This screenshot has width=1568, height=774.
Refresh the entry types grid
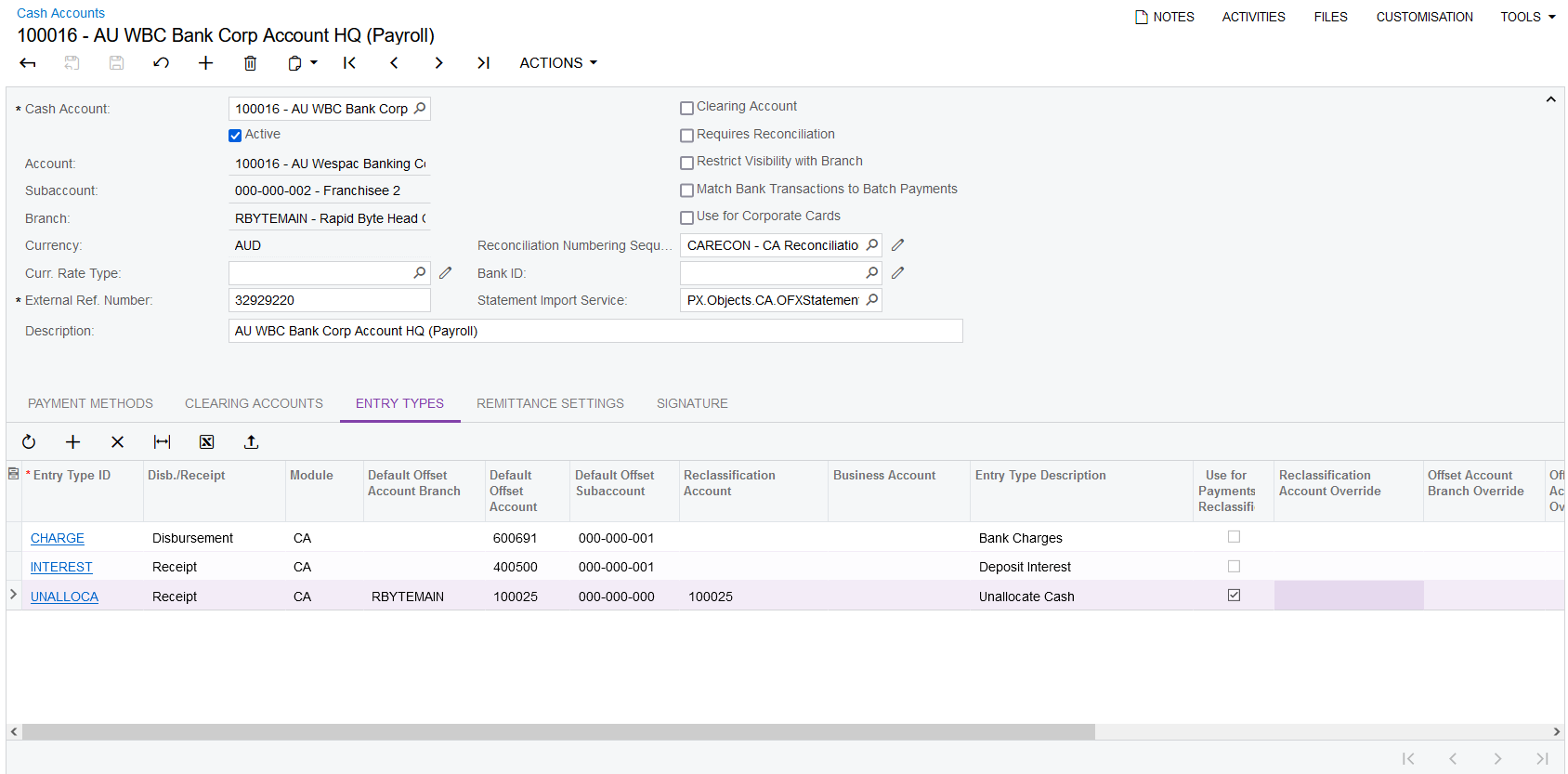click(29, 442)
